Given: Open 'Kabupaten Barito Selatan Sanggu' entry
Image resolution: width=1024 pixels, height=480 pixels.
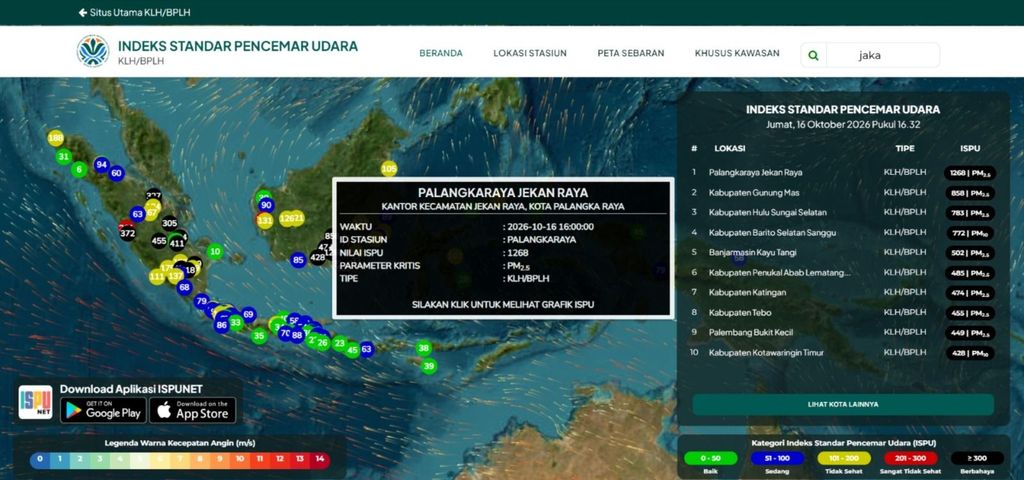Looking at the screenshot, I should click(843, 232).
